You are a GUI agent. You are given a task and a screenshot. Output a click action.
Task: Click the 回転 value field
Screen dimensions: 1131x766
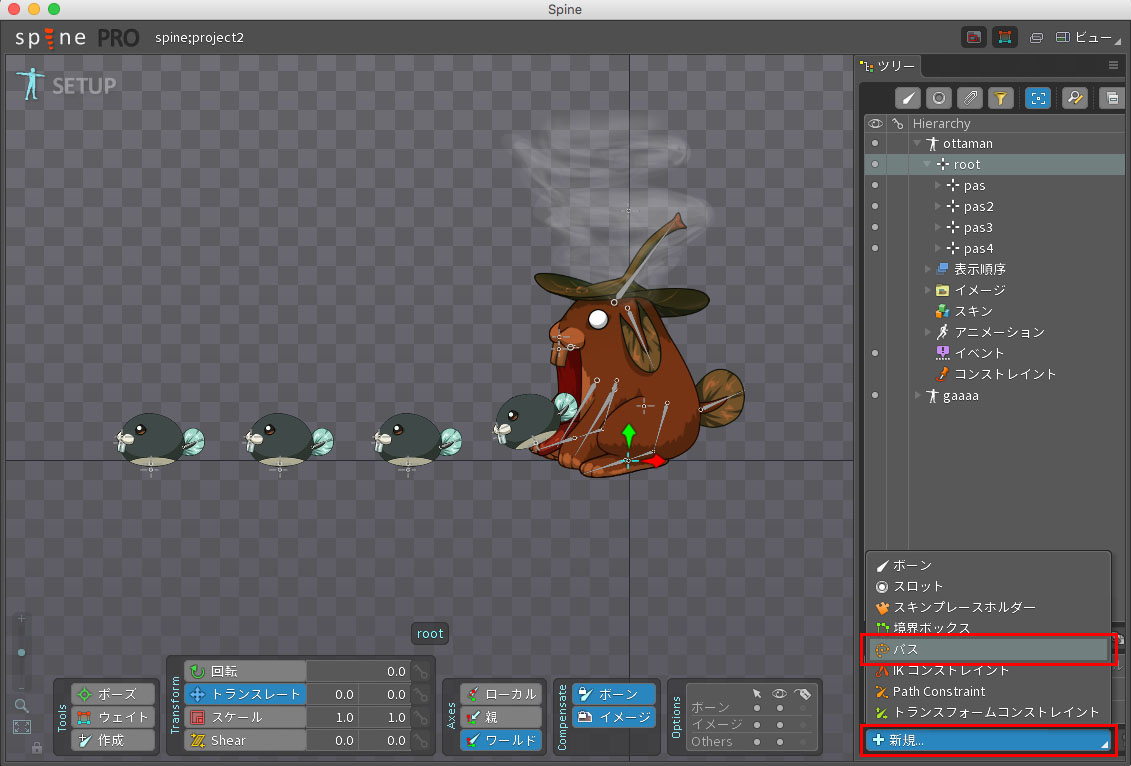(x=358, y=672)
